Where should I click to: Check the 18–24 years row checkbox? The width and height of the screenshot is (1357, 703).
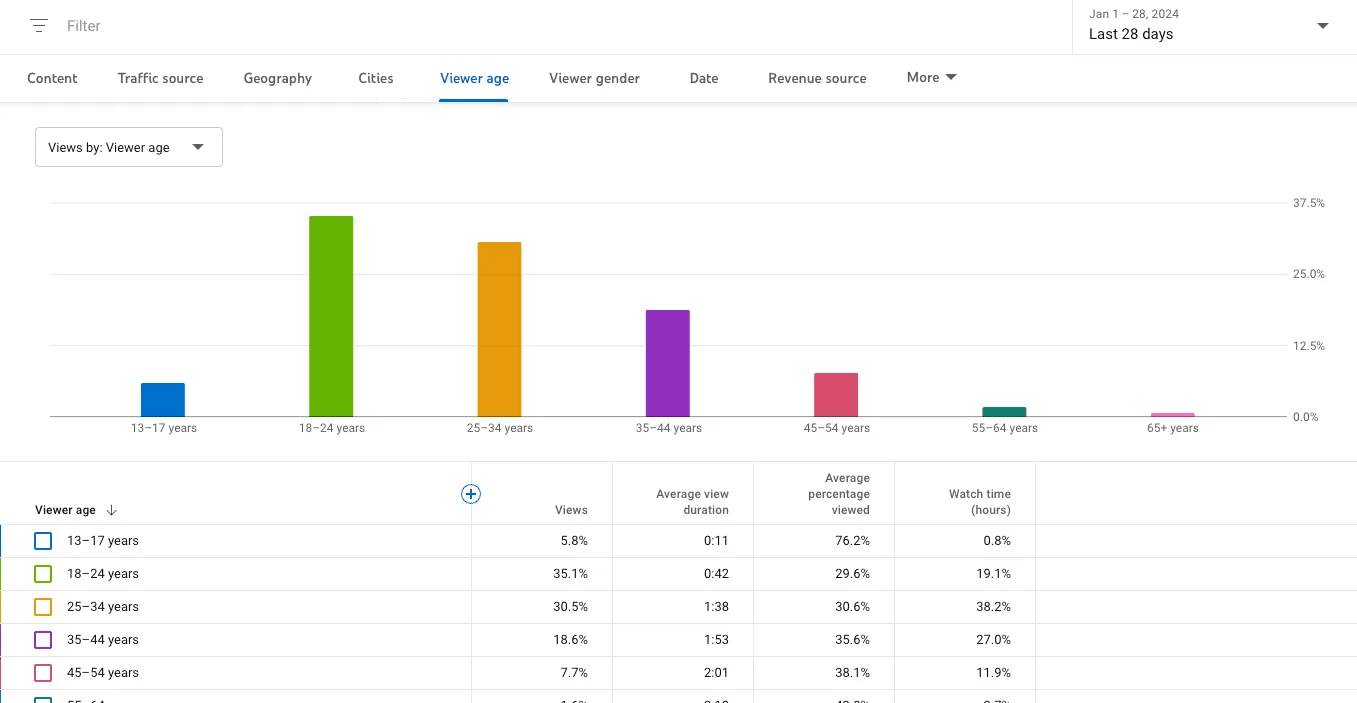coord(42,573)
